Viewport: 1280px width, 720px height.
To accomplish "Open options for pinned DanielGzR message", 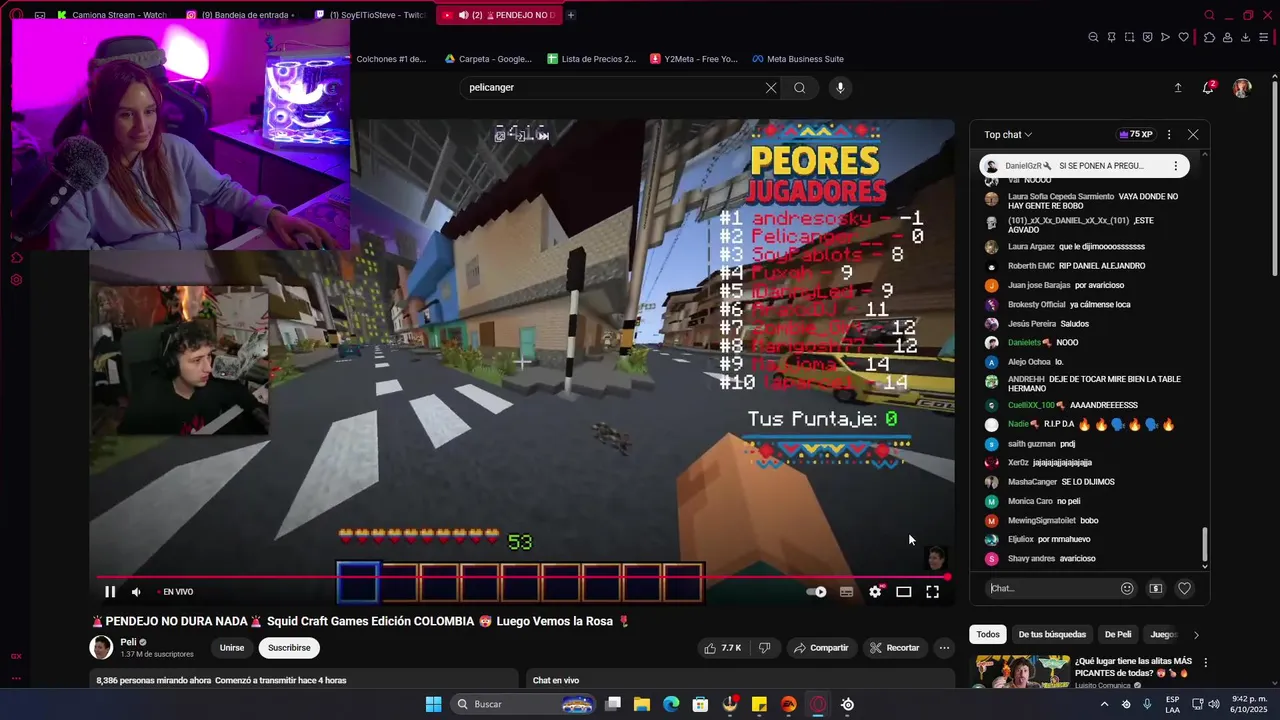I will point(1176,166).
